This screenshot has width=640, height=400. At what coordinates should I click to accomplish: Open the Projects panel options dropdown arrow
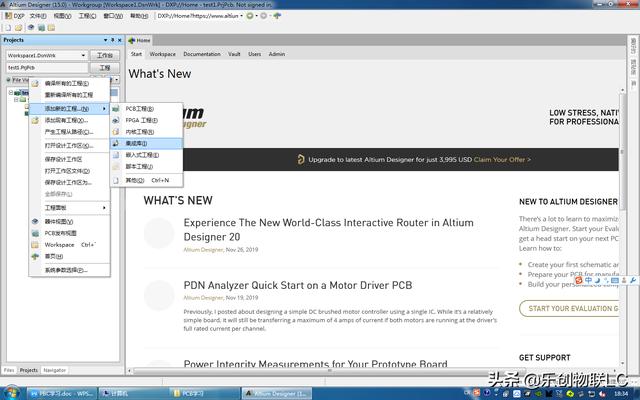click(x=105, y=40)
